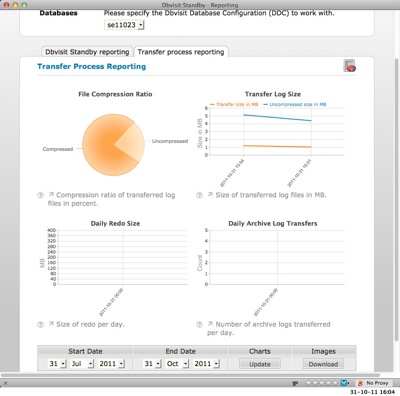The height and width of the screenshot is (396, 400).
Task: Click the Daily Redo Size chart title
Action: pyautogui.click(x=115, y=224)
